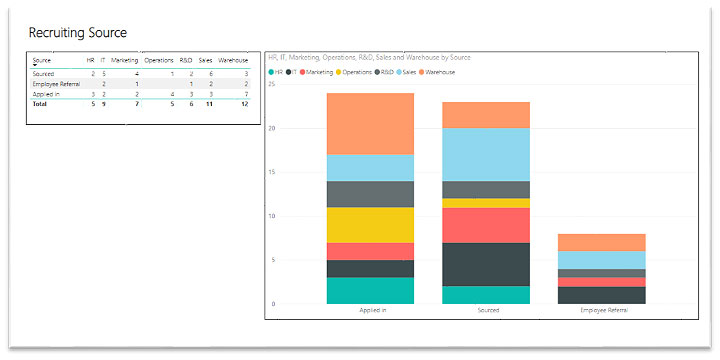Click light-blue Sales segment of Sourced bar
The image size is (720, 360).
click(486, 154)
